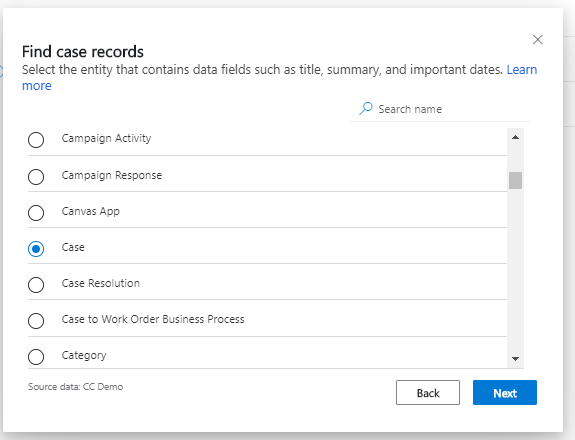This screenshot has width=575, height=440.
Task: Close the Find case records dialog
Action: (x=537, y=40)
